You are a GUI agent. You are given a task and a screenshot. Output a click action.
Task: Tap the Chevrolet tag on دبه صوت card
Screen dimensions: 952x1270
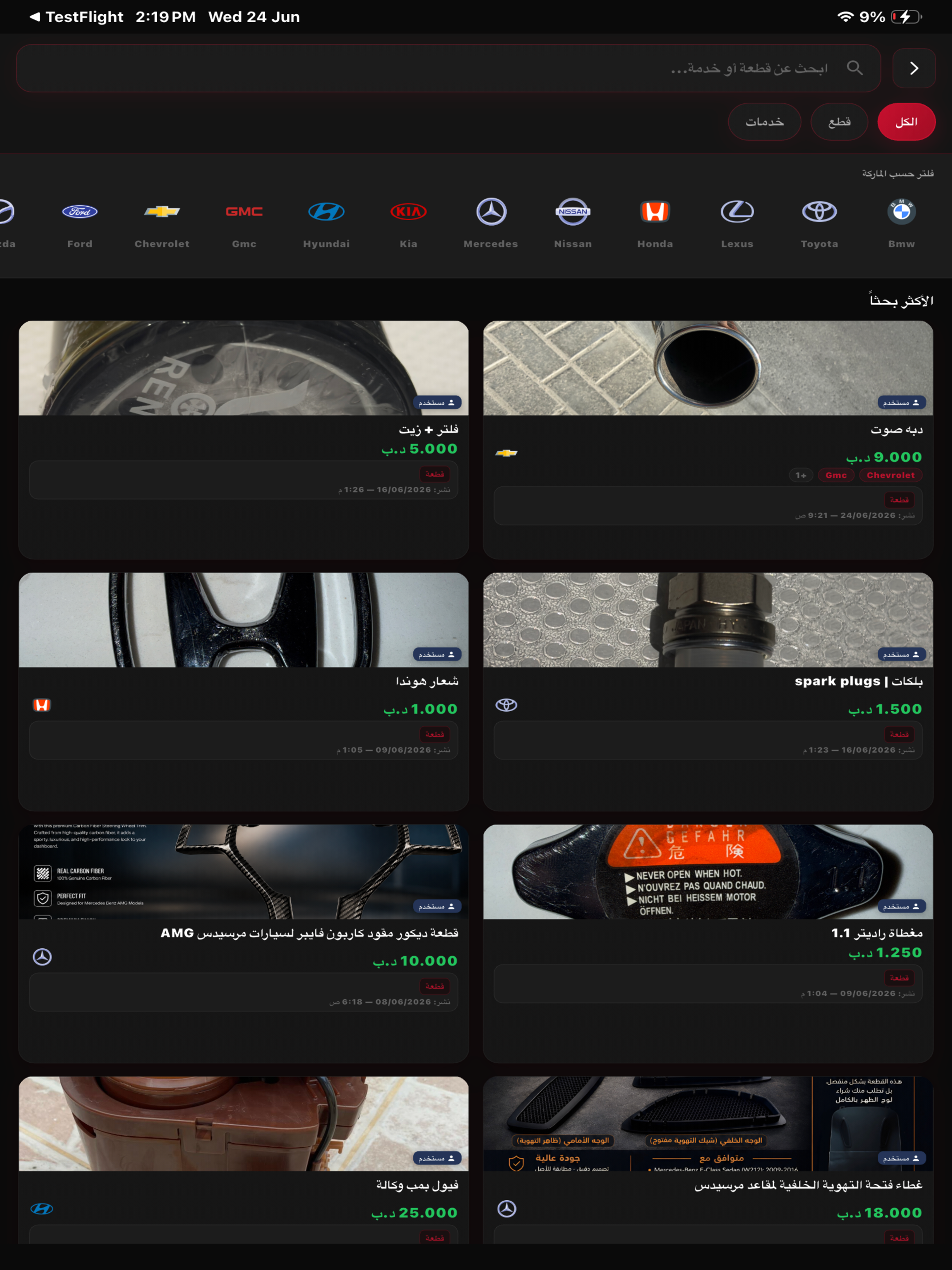[891, 475]
